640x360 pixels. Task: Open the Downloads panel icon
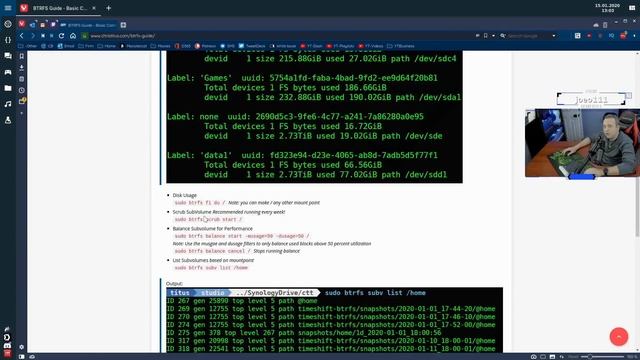tap(22, 68)
